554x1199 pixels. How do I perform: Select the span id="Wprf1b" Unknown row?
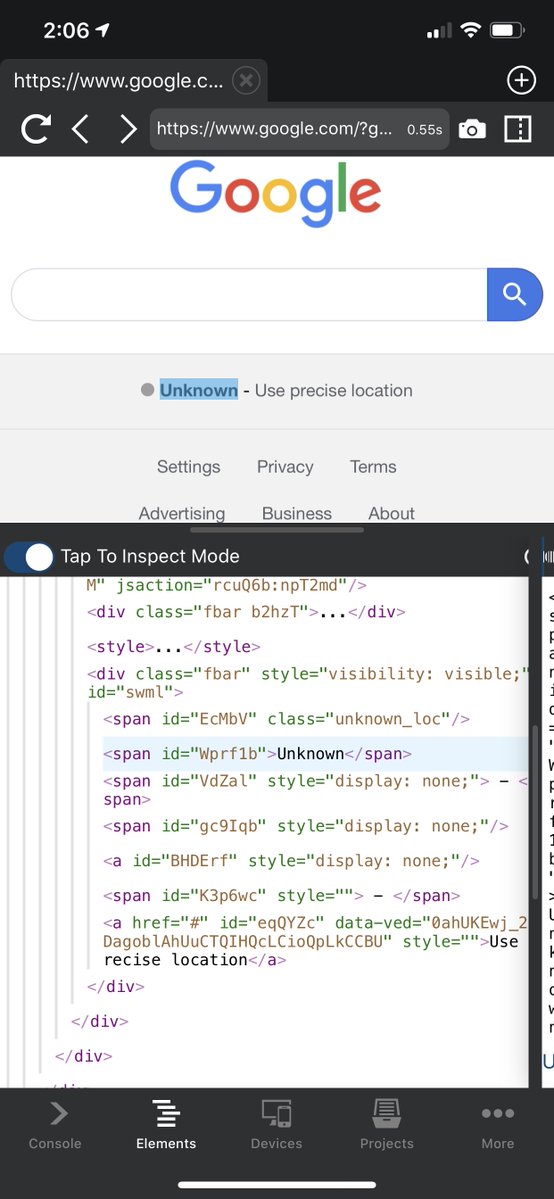click(315, 754)
